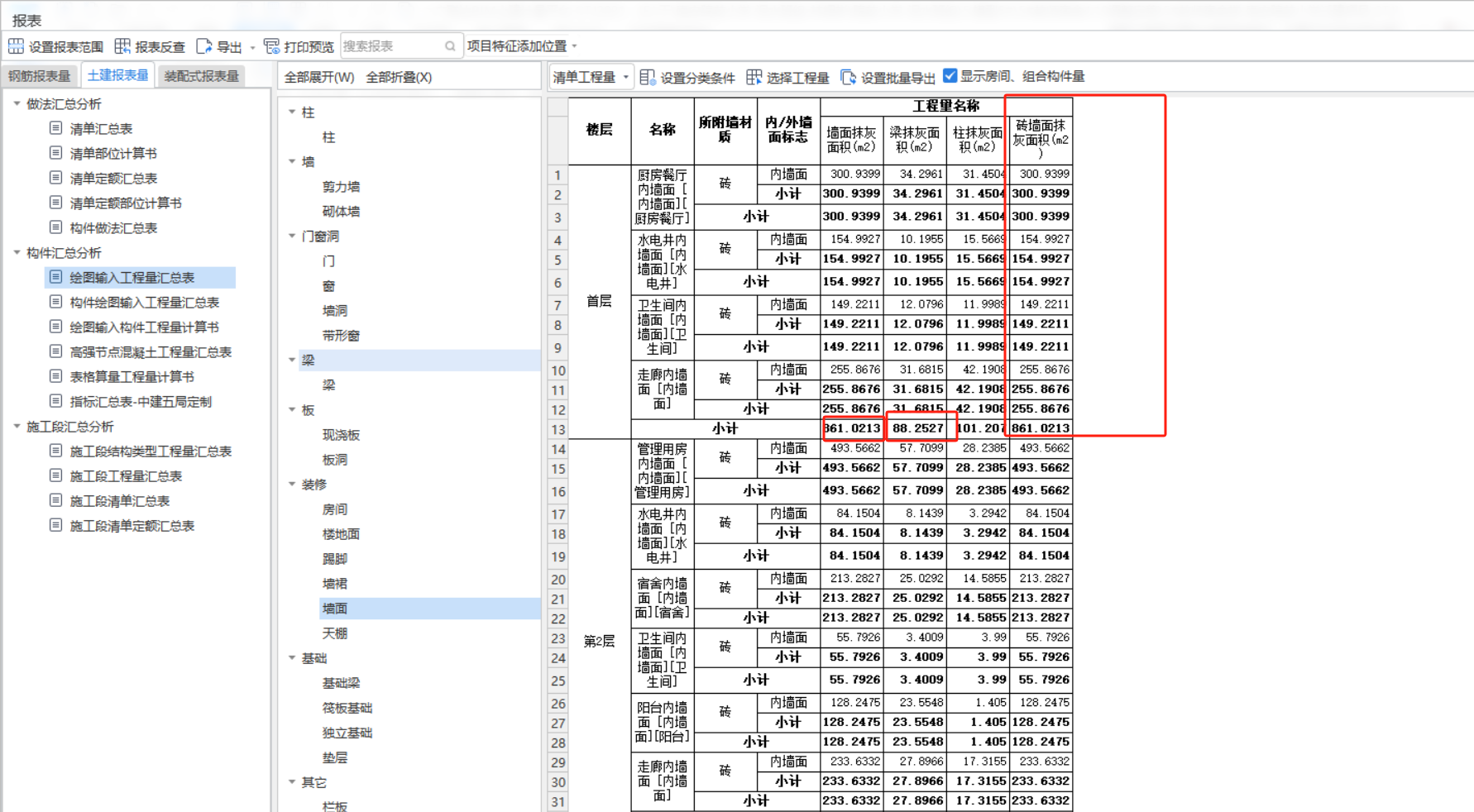The width and height of the screenshot is (1474, 812).
Task: Click the 导出 export icon
Action: [203, 46]
